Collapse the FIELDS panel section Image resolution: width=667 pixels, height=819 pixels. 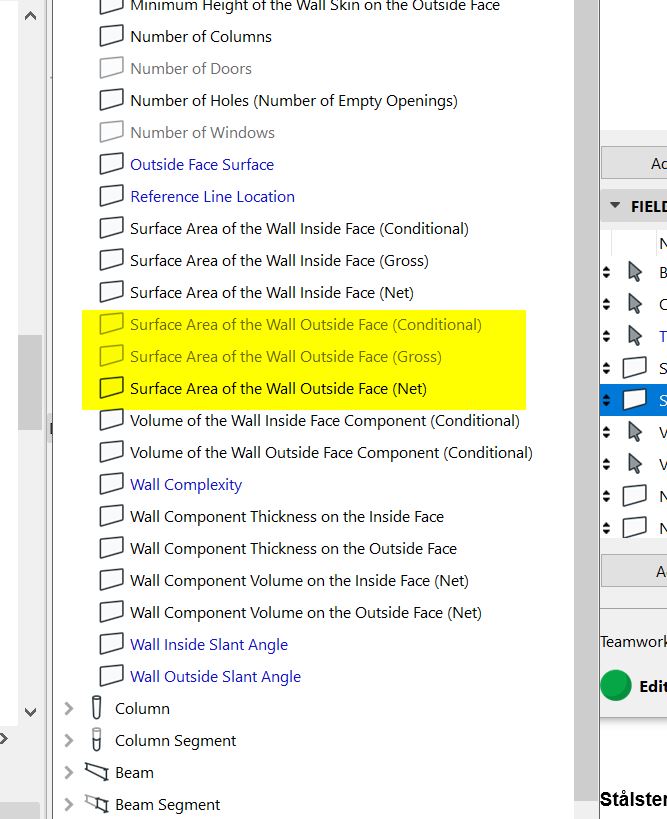pyautogui.click(x=614, y=207)
